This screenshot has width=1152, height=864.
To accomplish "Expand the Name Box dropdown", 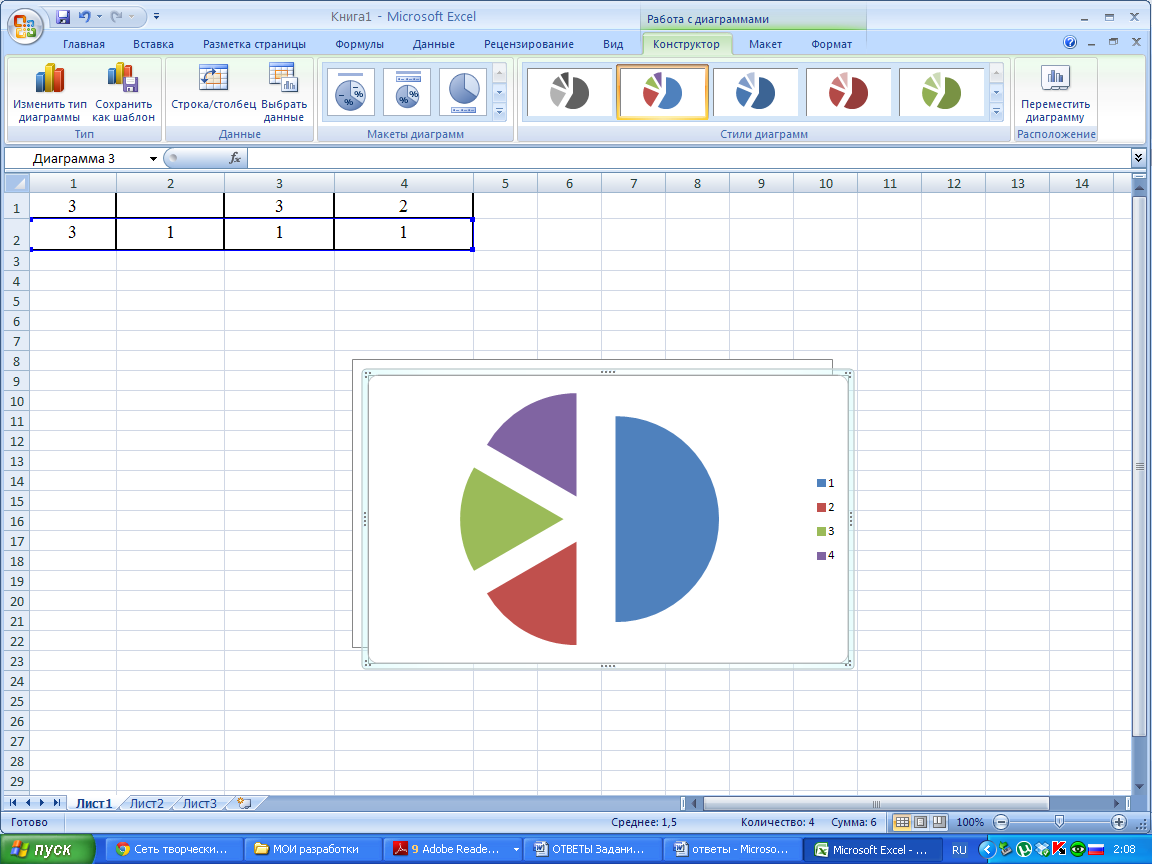I will (x=153, y=159).
